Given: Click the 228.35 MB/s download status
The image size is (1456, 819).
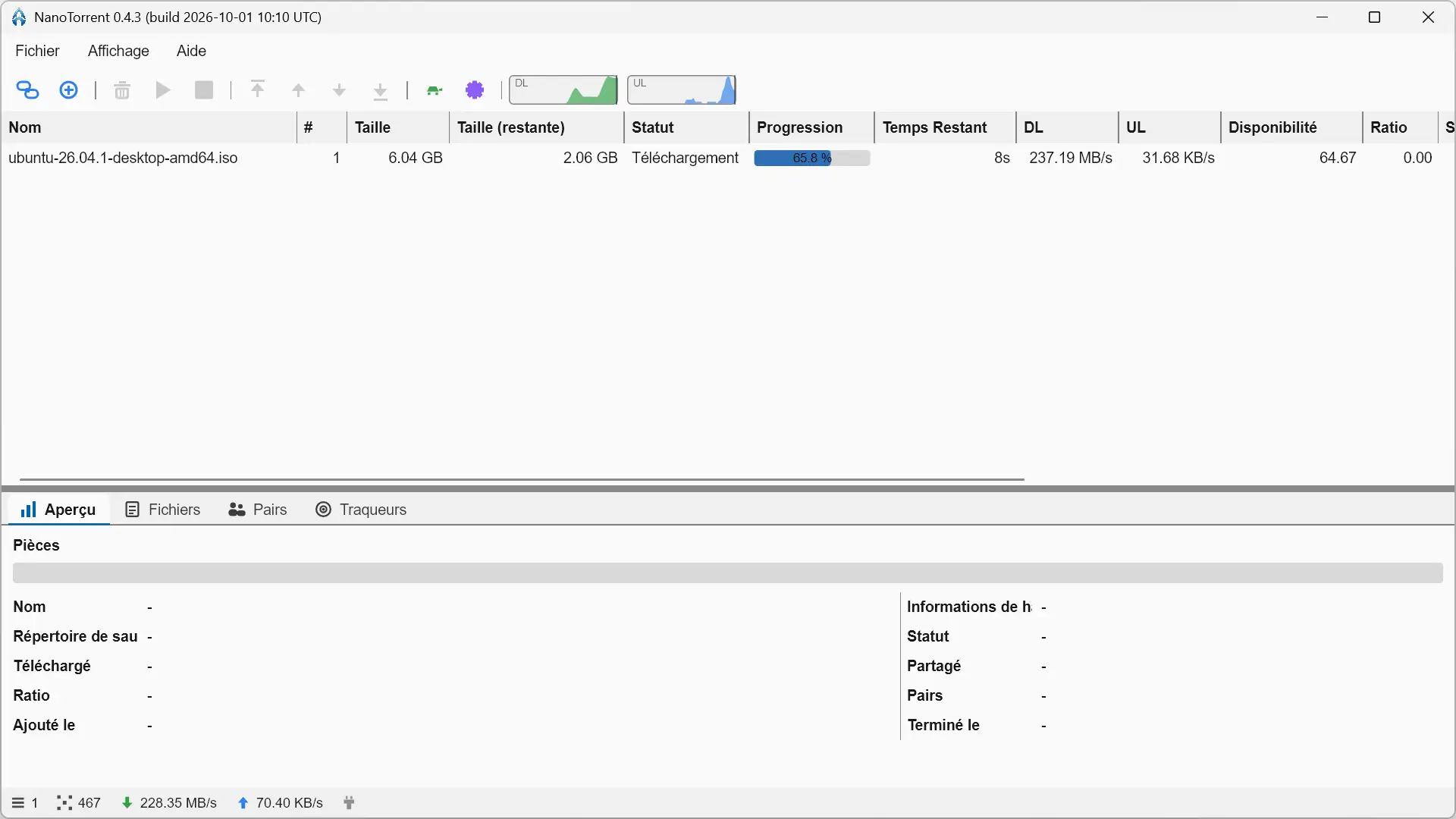Looking at the screenshot, I should pyautogui.click(x=170, y=803).
